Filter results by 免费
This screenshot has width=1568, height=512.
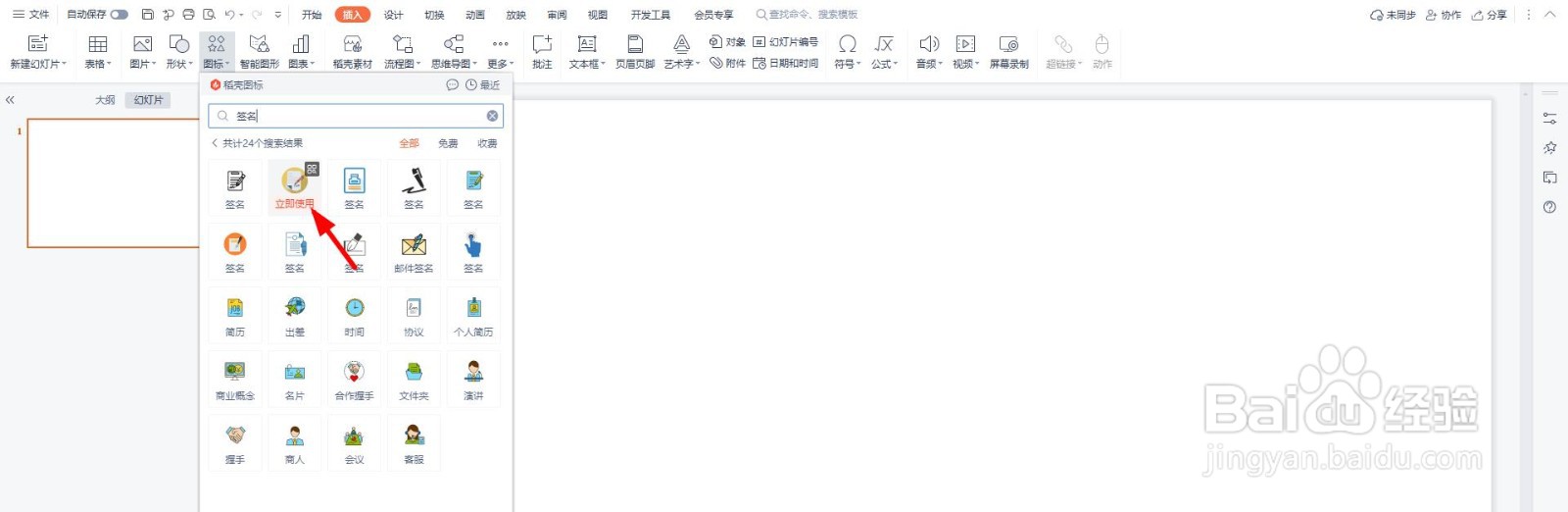[448, 143]
